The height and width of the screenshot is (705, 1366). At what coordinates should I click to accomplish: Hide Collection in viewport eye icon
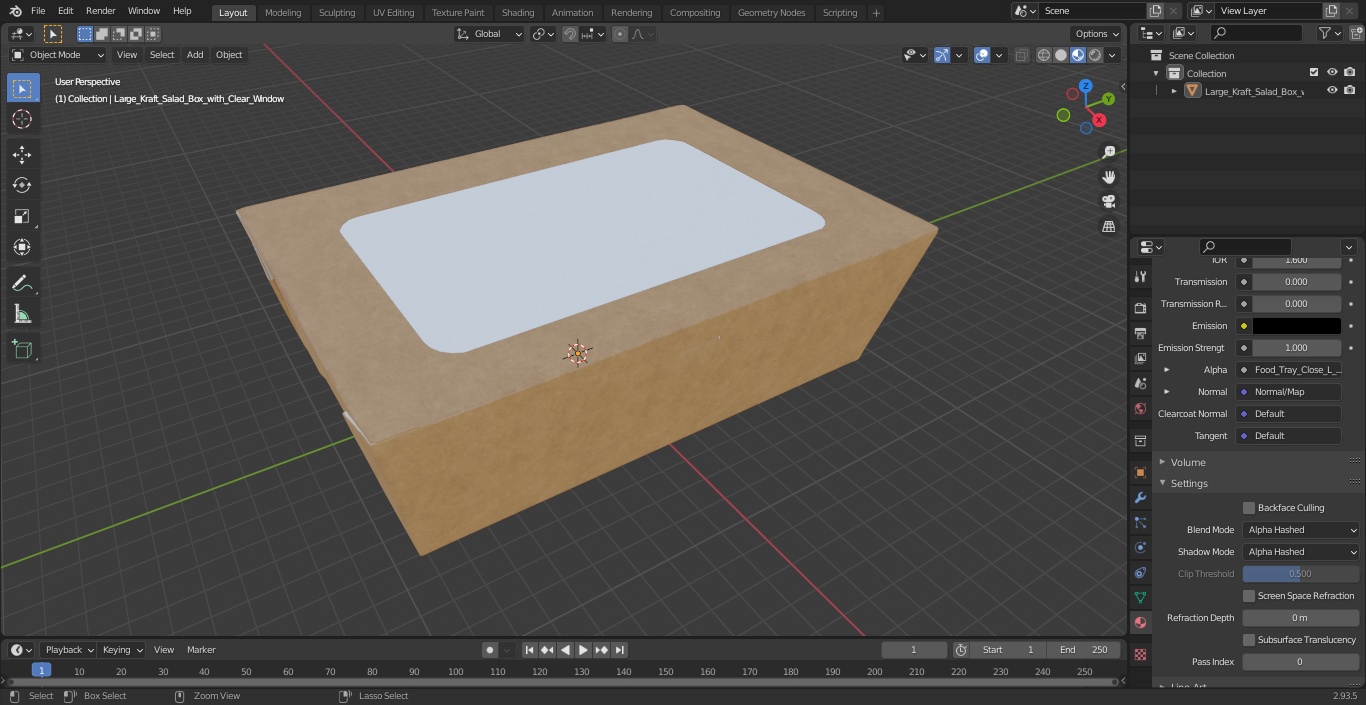[1332, 73]
